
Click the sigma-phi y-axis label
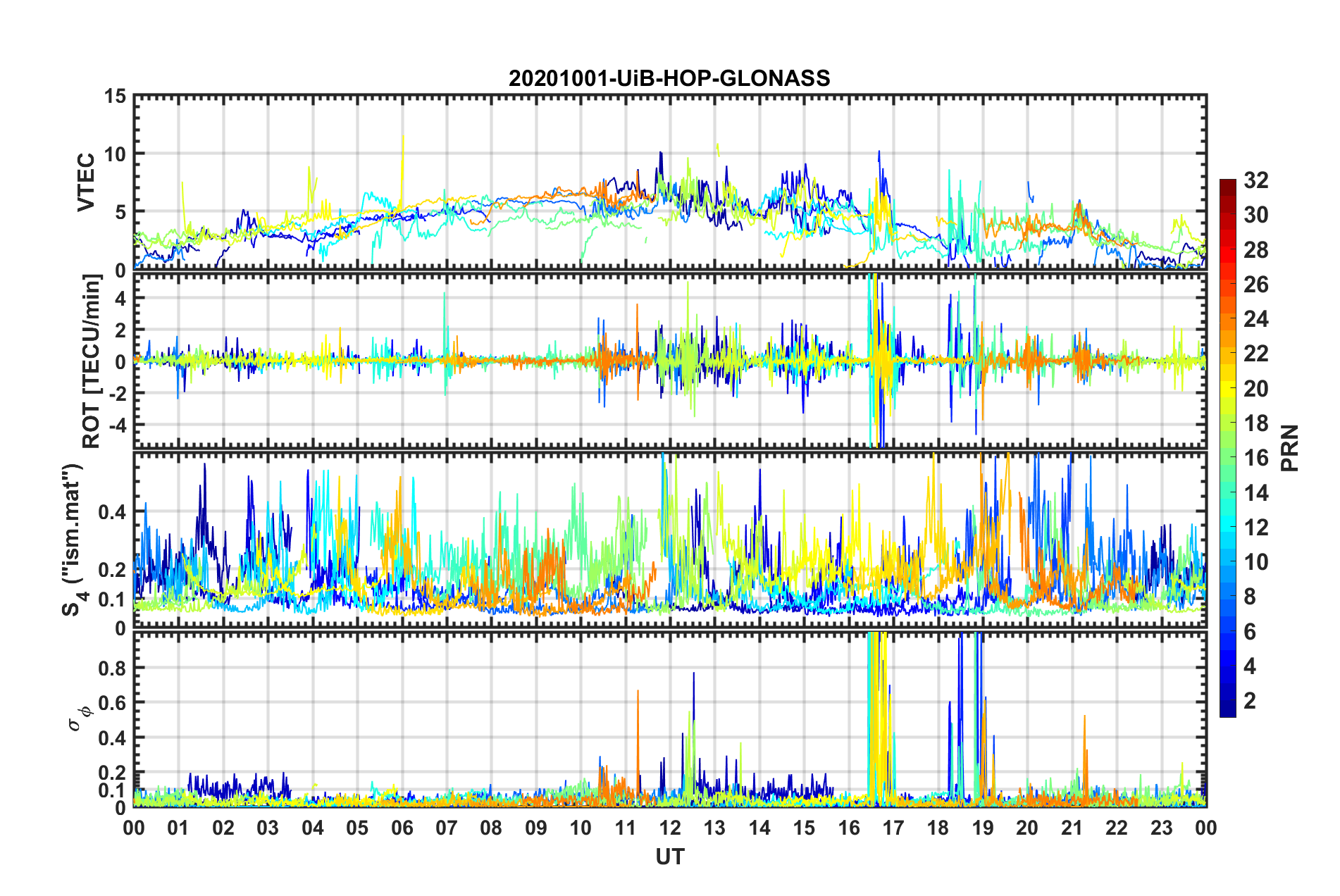pos(80,718)
